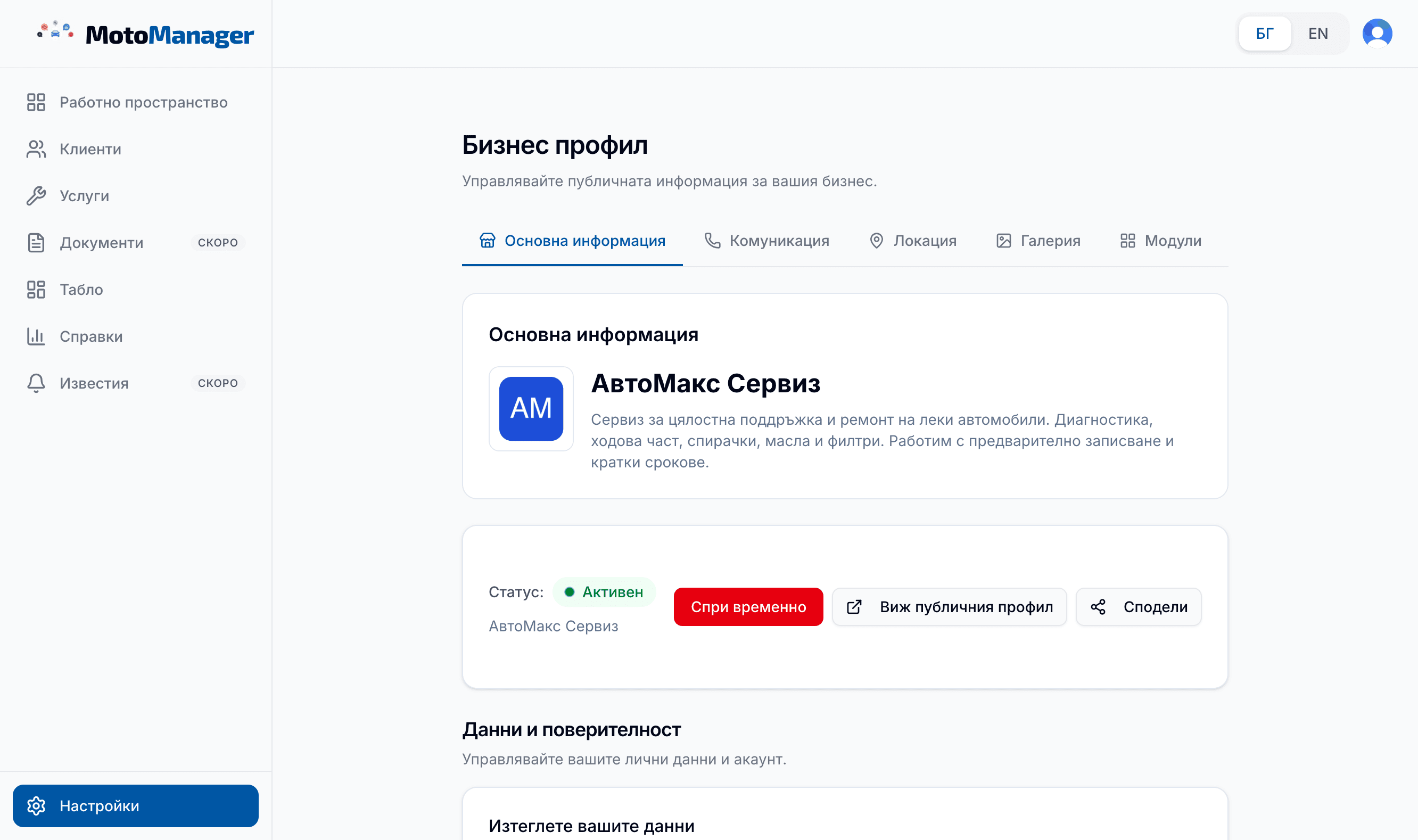Click the grid icon in Модули tab
Image resolution: width=1418 pixels, height=840 pixels.
coord(1127,241)
